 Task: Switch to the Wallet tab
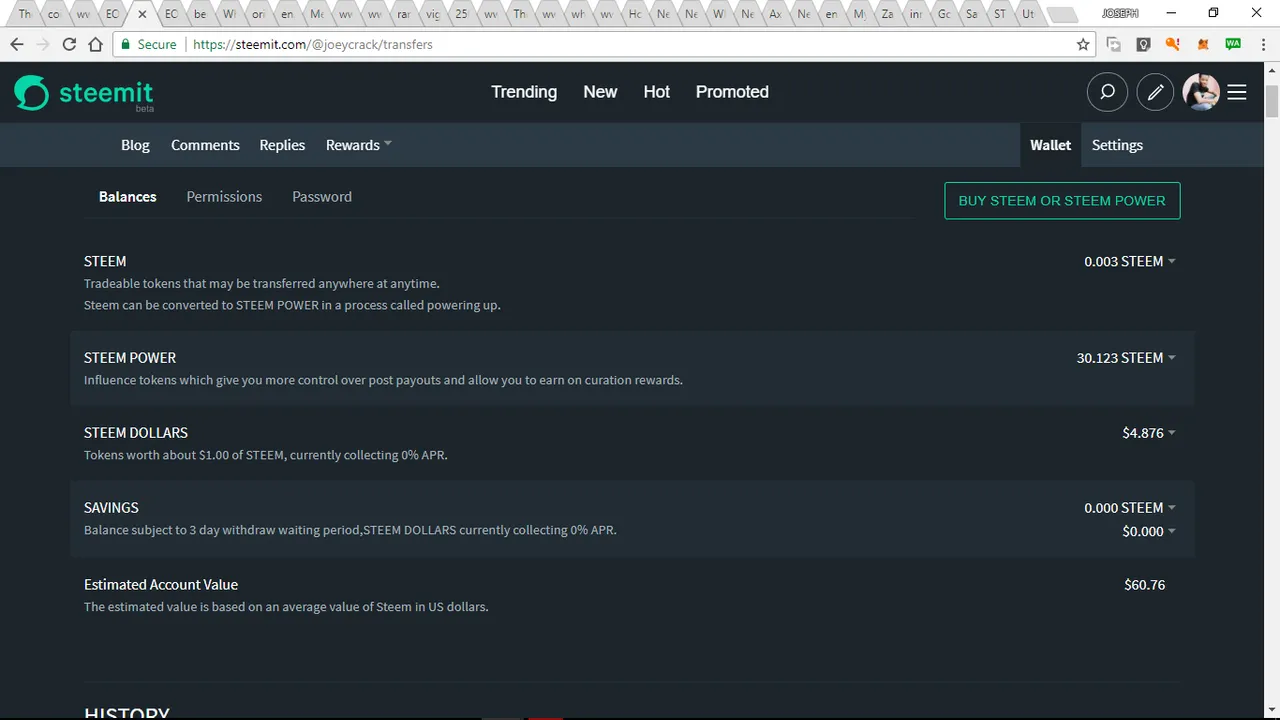[x=1050, y=145]
